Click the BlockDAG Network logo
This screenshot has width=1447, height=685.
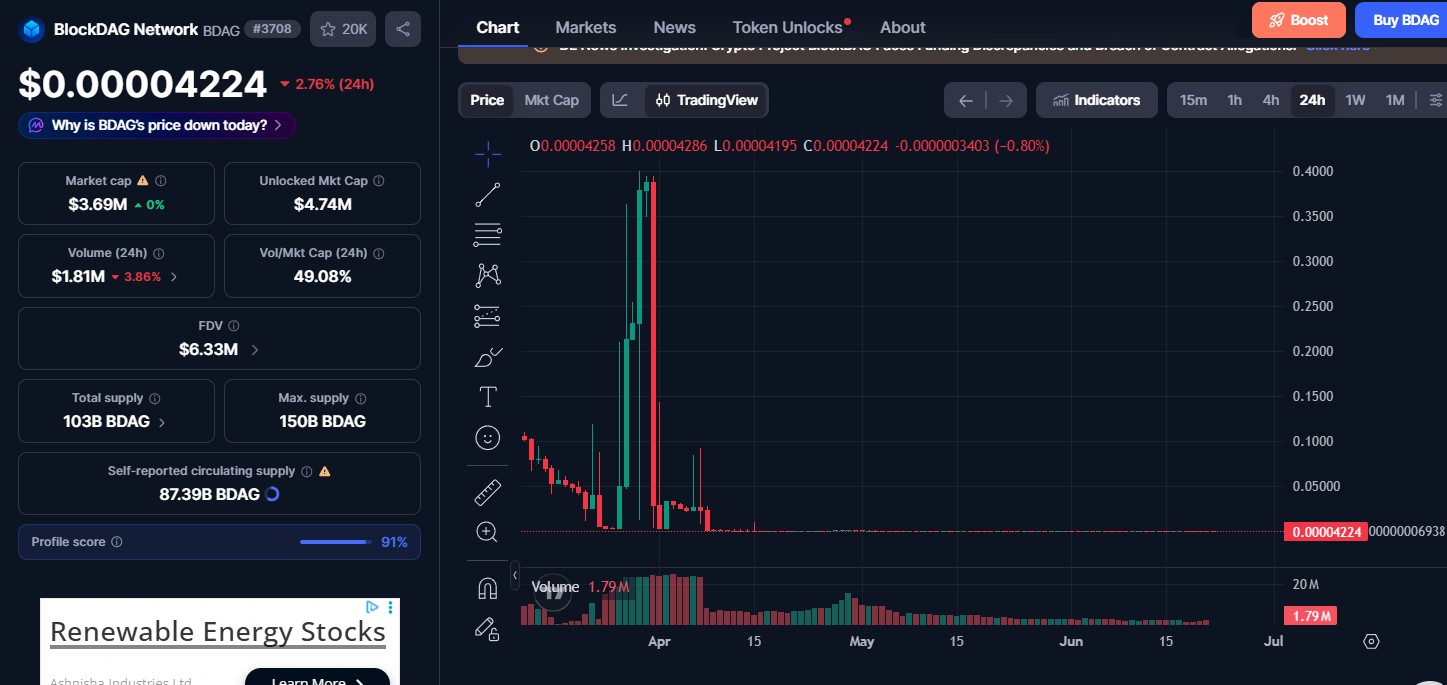point(32,29)
